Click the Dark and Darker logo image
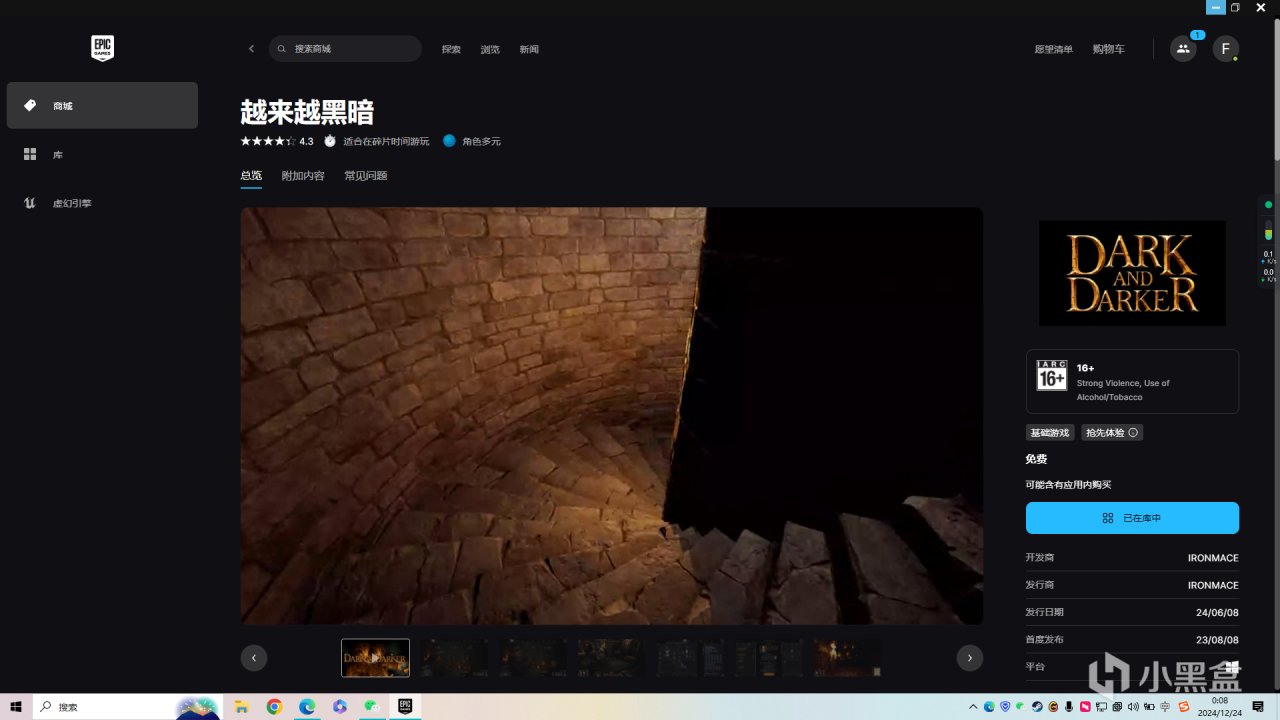The image size is (1280, 720). pos(1132,273)
